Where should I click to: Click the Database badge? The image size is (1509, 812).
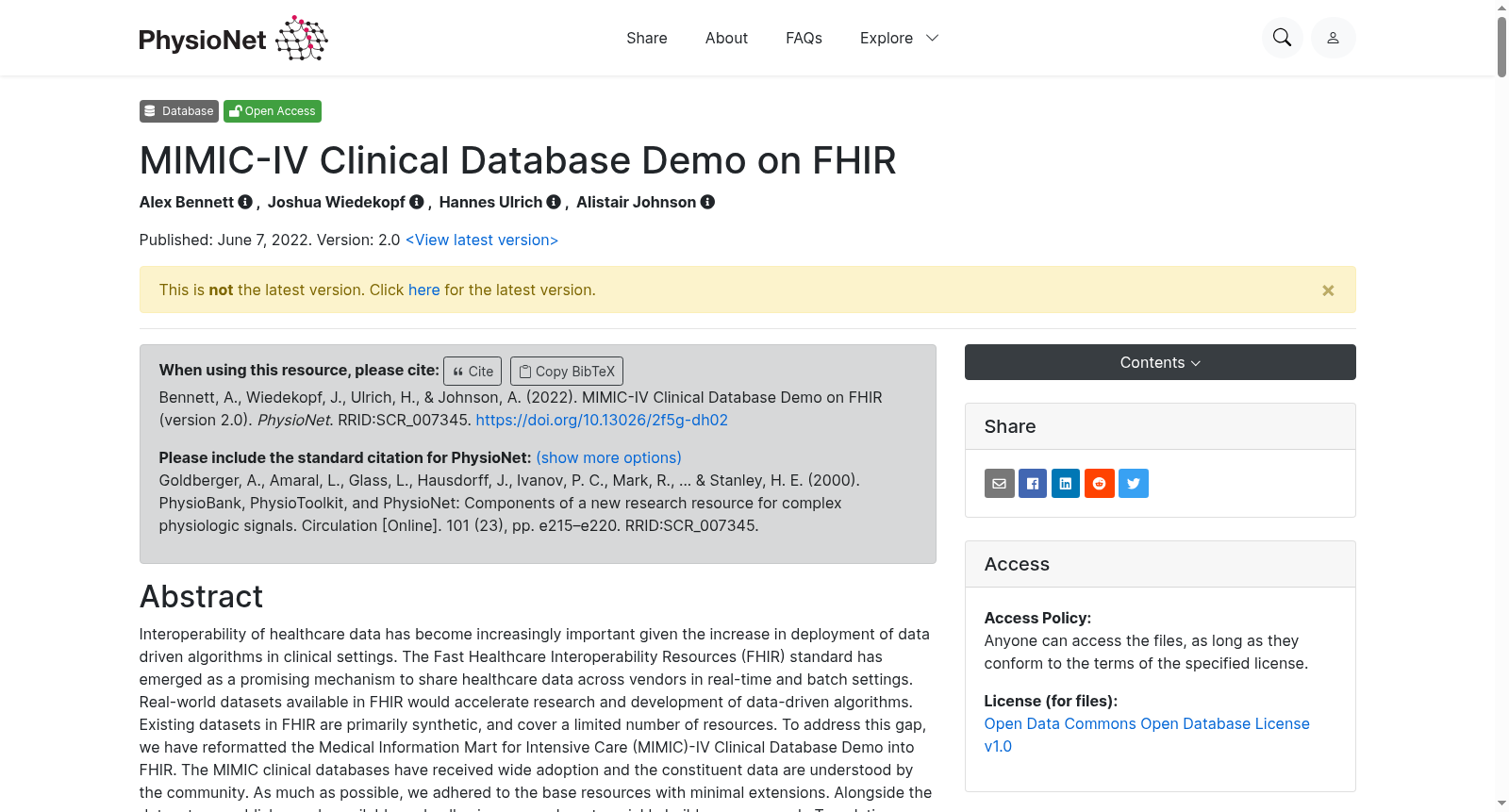coord(179,111)
